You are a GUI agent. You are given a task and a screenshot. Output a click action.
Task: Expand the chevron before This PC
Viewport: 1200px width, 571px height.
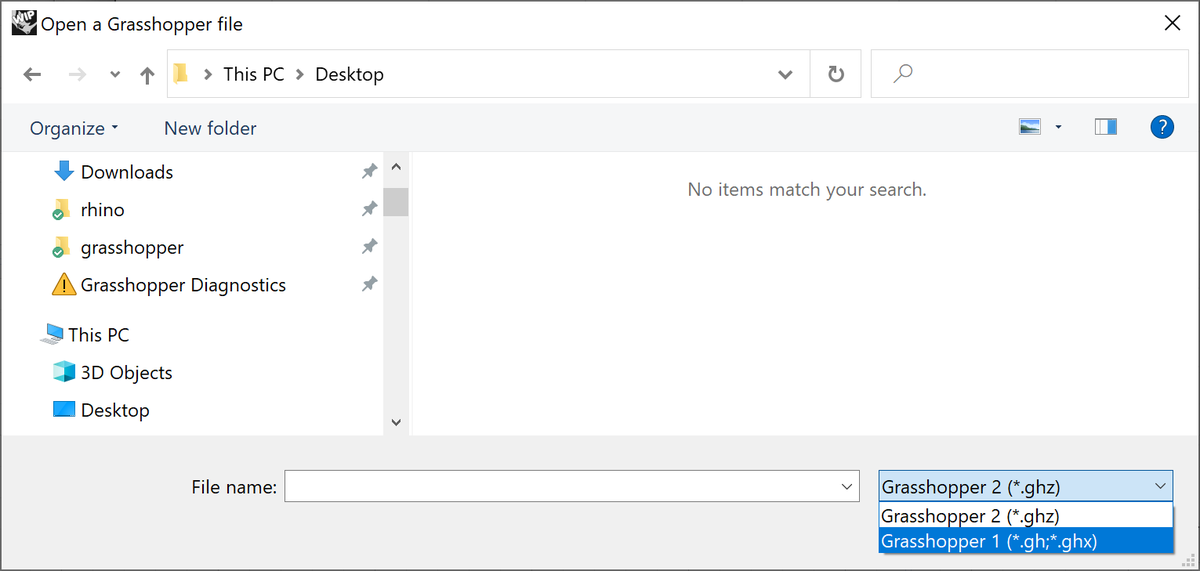208,74
